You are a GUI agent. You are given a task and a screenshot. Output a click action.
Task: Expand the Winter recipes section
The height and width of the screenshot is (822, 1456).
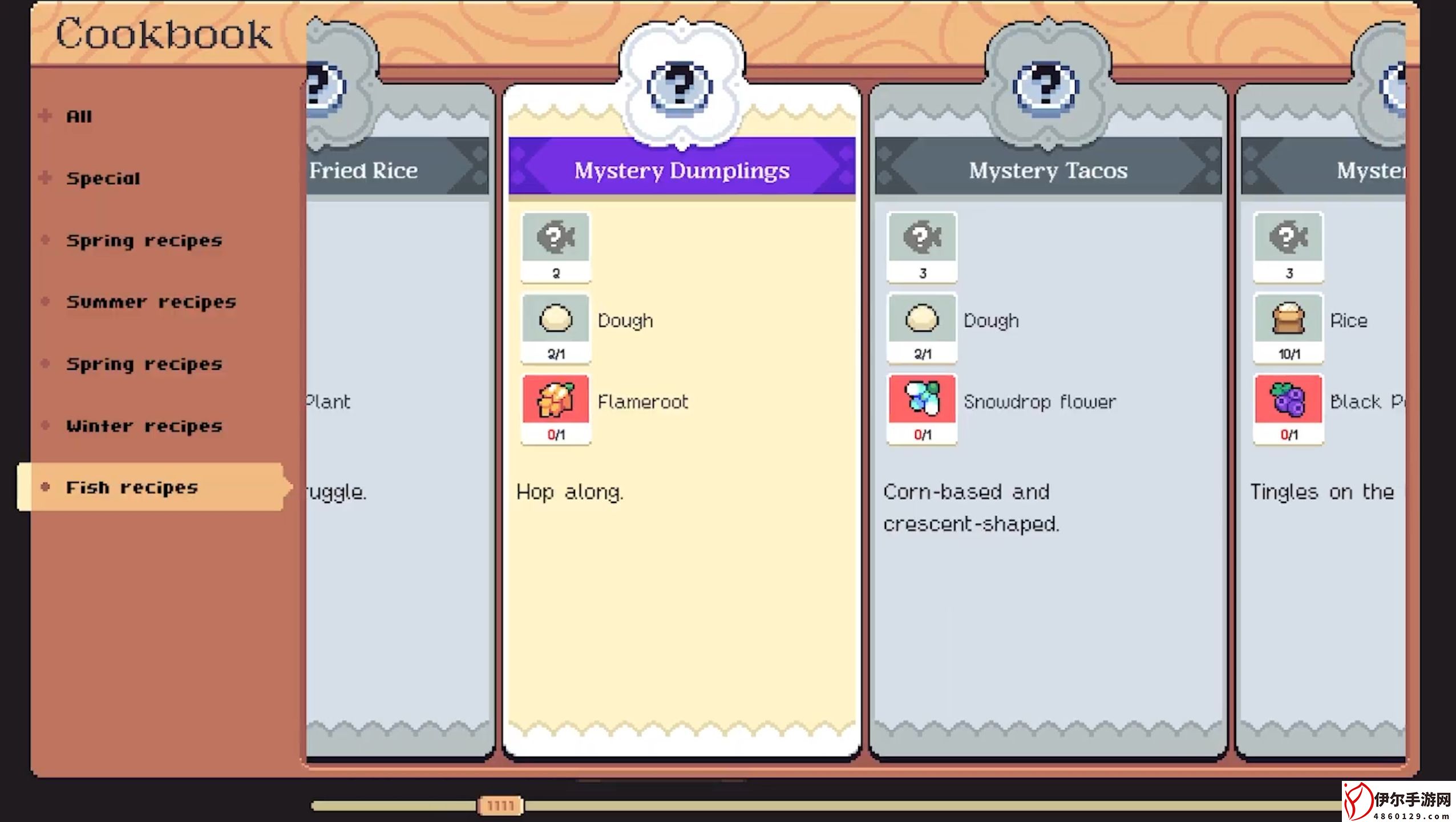coord(143,425)
